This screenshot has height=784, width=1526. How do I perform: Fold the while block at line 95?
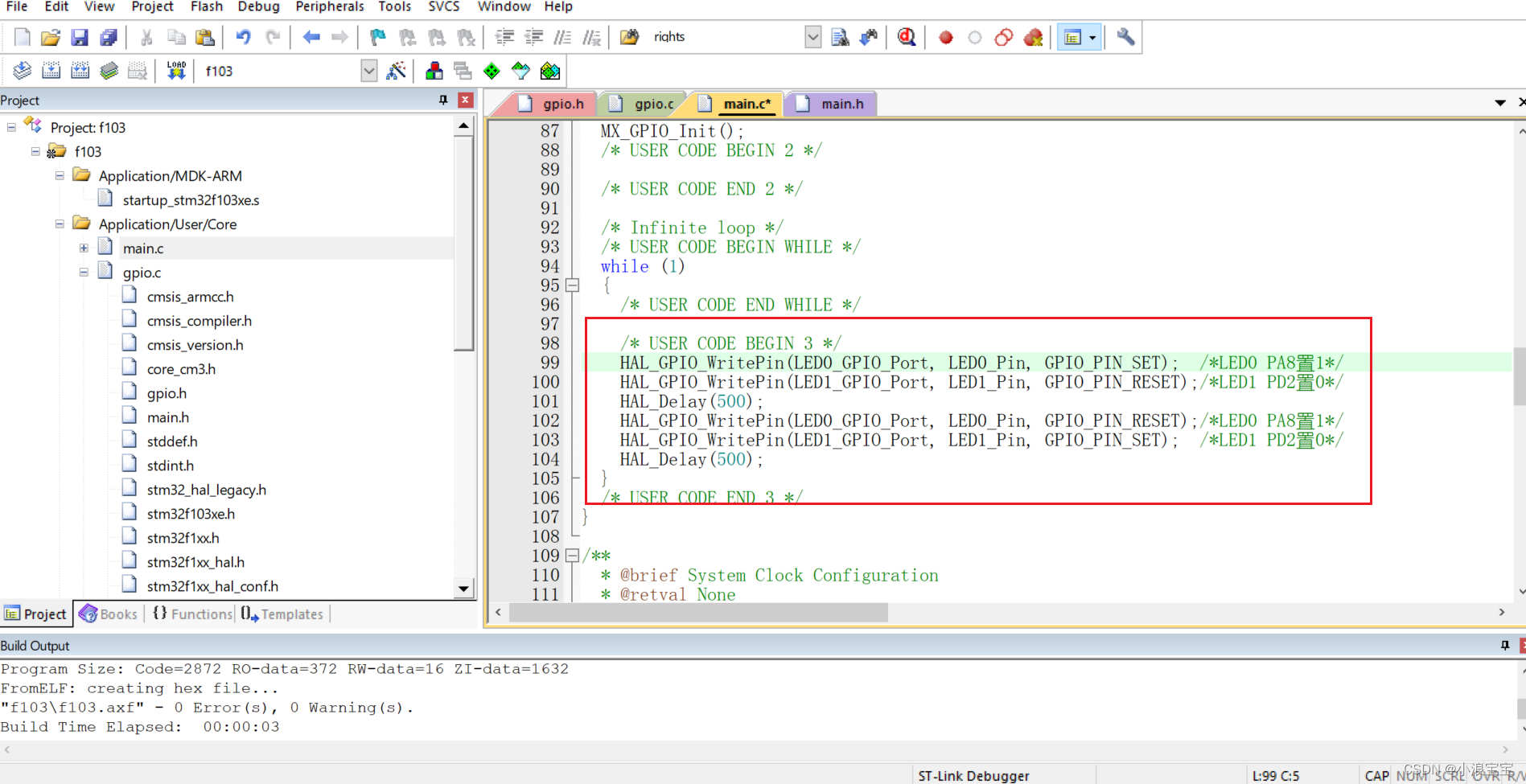[x=572, y=285]
